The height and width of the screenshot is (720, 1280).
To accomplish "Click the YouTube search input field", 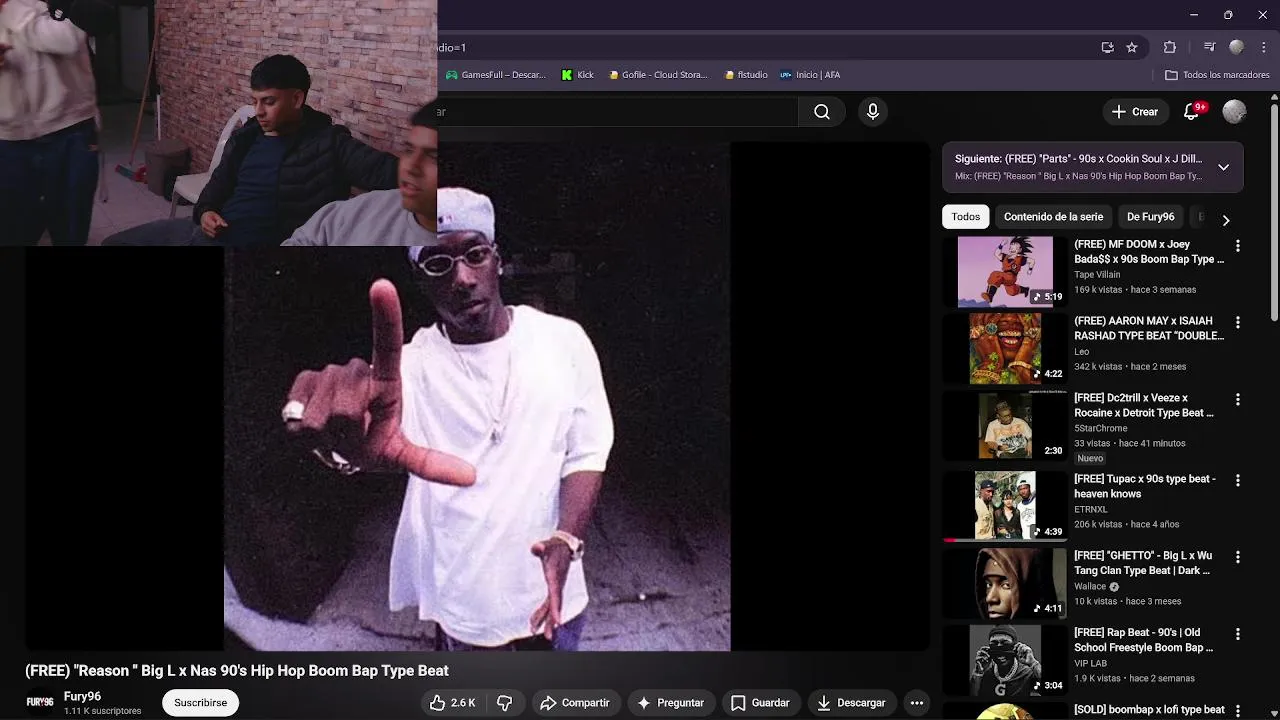I will [617, 112].
